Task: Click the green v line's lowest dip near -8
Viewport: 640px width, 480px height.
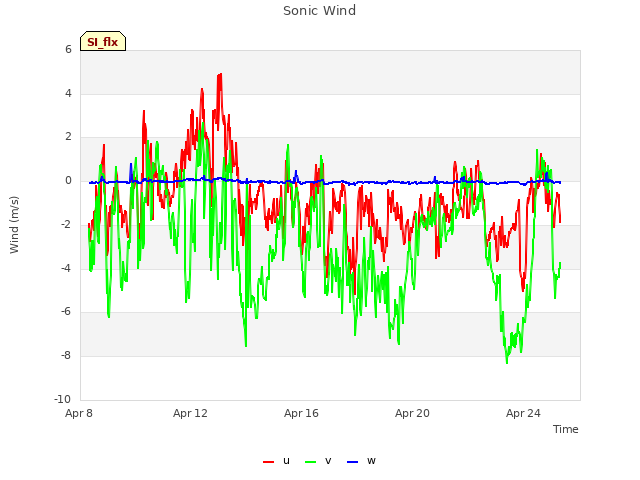Action: pyautogui.click(x=507, y=362)
